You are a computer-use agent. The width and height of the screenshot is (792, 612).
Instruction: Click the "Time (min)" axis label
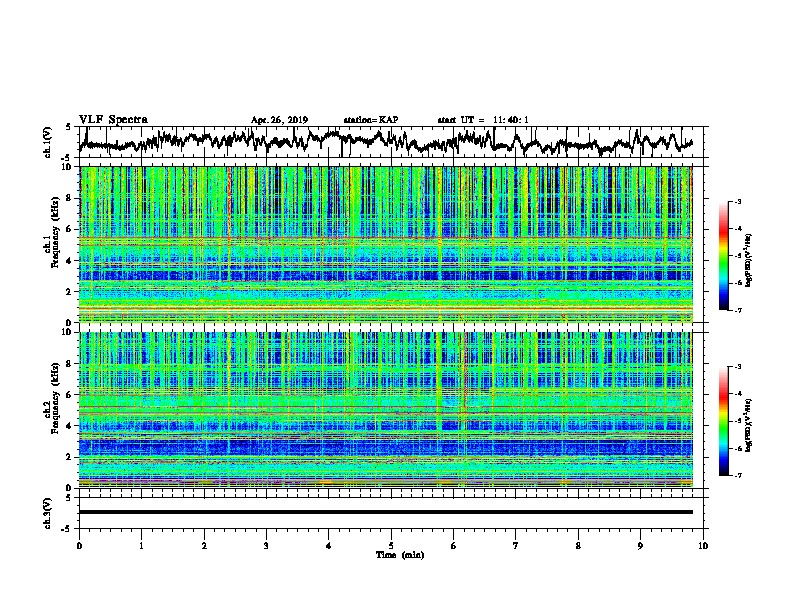coord(400,555)
